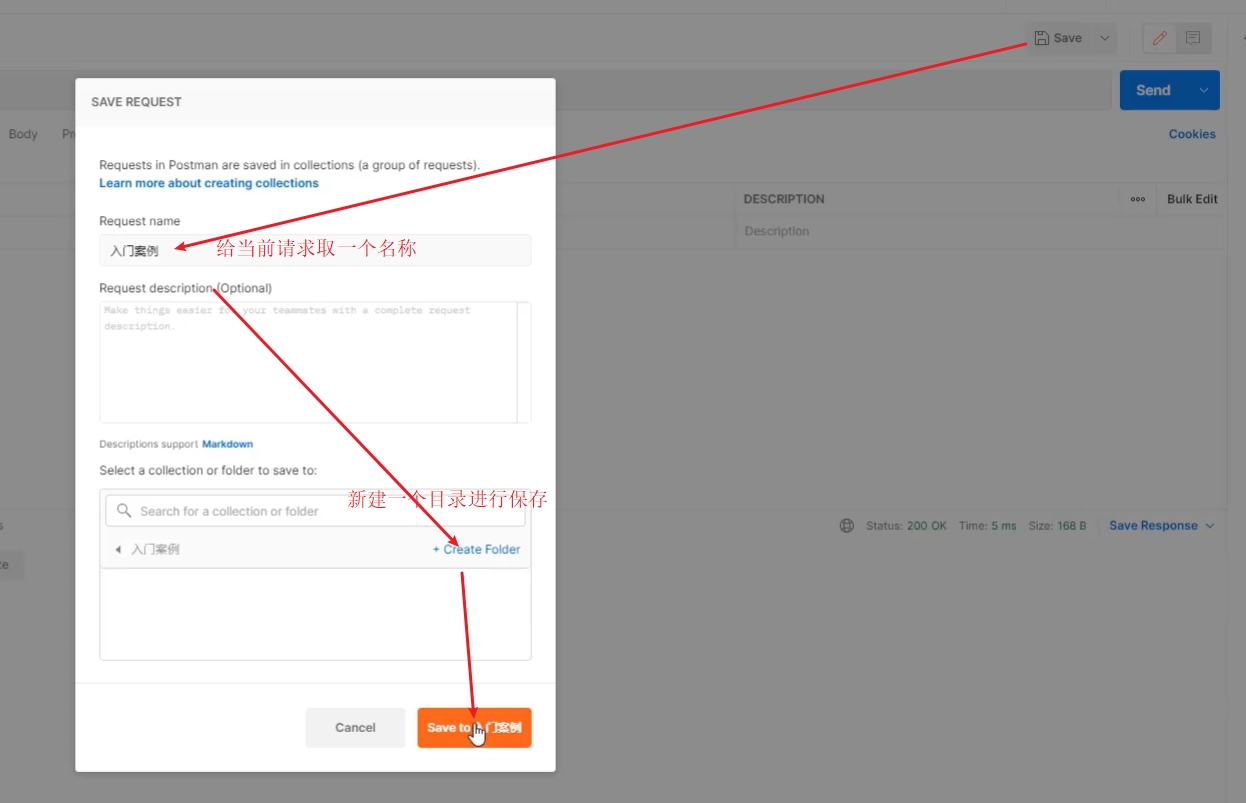Open the Cookies link
This screenshot has height=803, width=1246.
(1192, 134)
